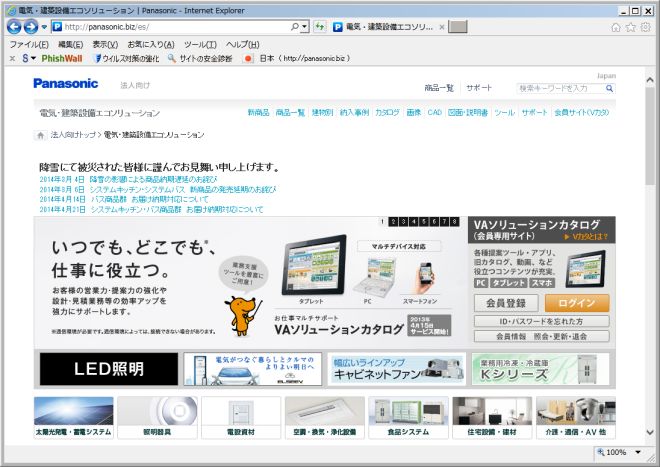The height and width of the screenshot is (467, 660).
Task: Open the 納入事例 navigation link
Action: point(354,112)
